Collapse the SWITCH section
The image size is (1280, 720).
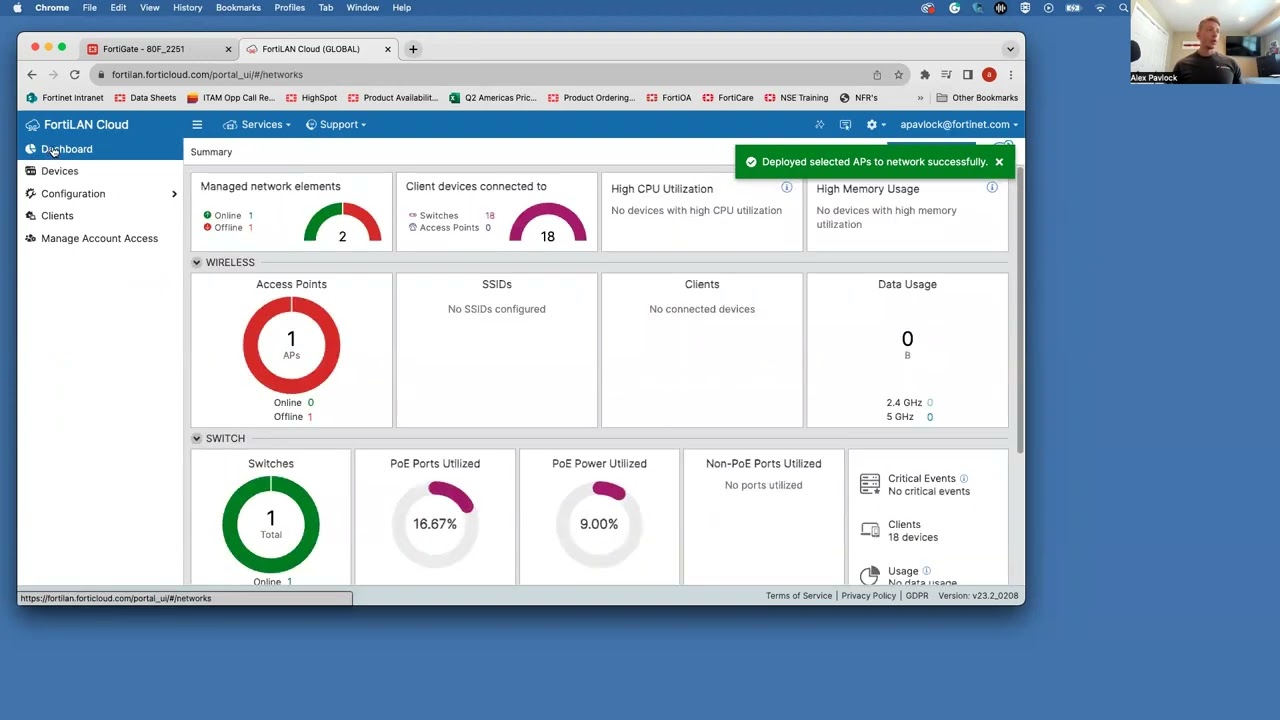coord(197,439)
